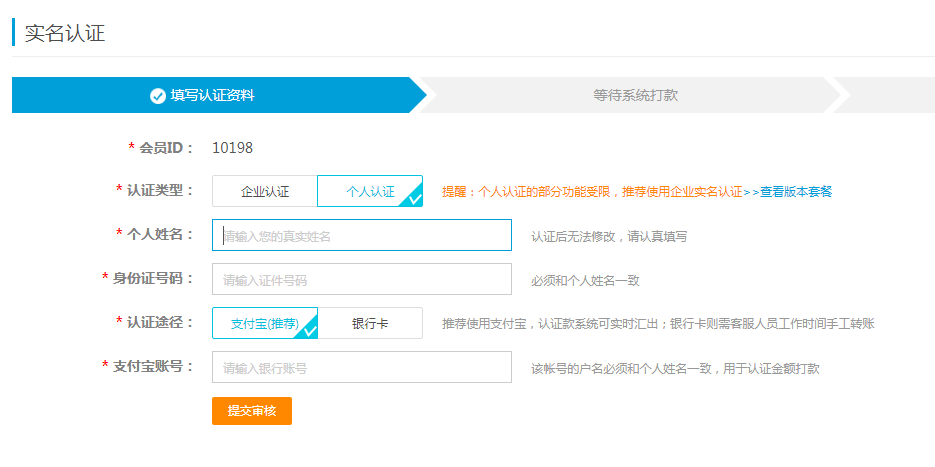Click into the 身份证号码 input box
Image resolution: width=935 pixels, height=467 pixels.
pos(361,279)
